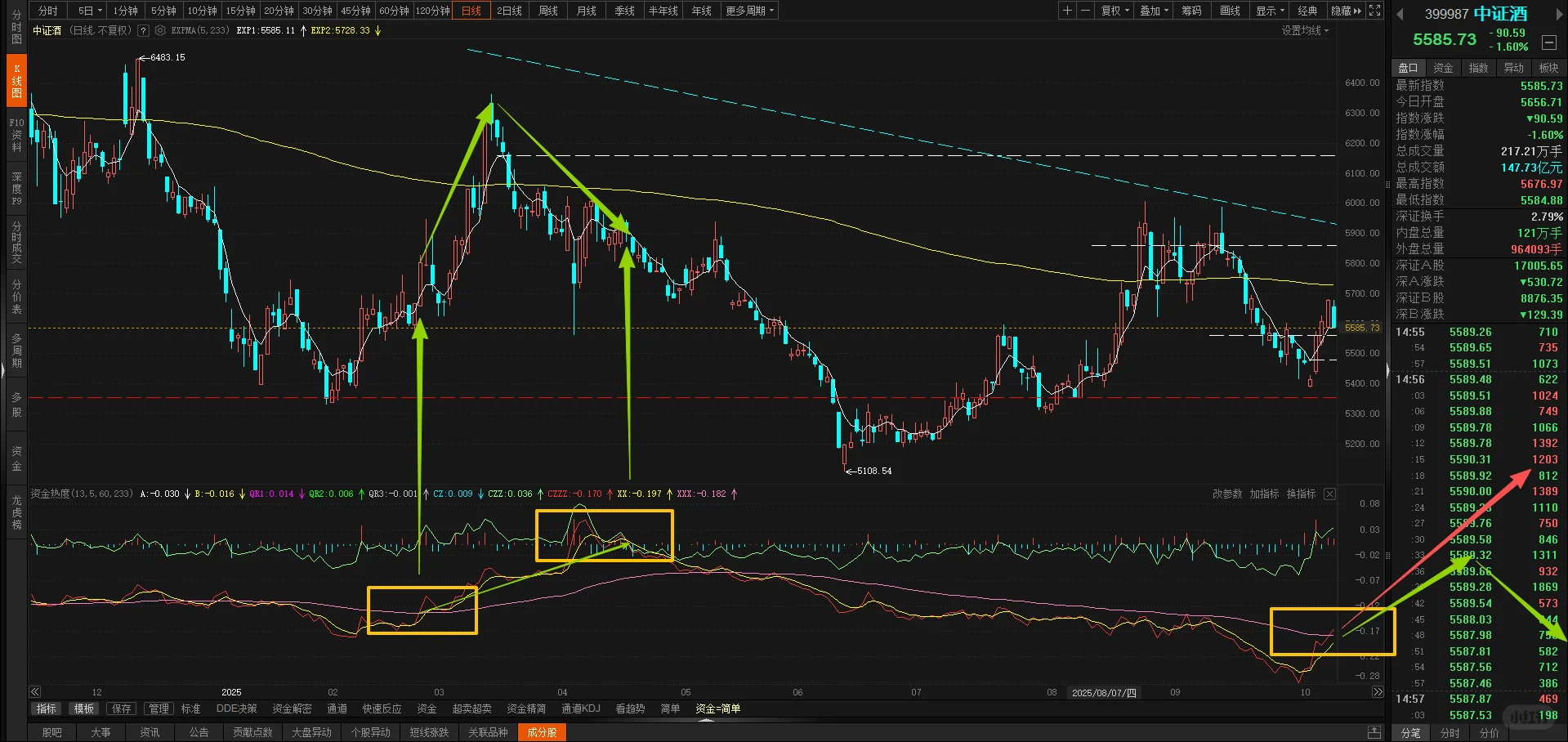Screen dimensions: 1568x742
Task: Enter fullscreen chart mode
Action: tap(1375, 11)
